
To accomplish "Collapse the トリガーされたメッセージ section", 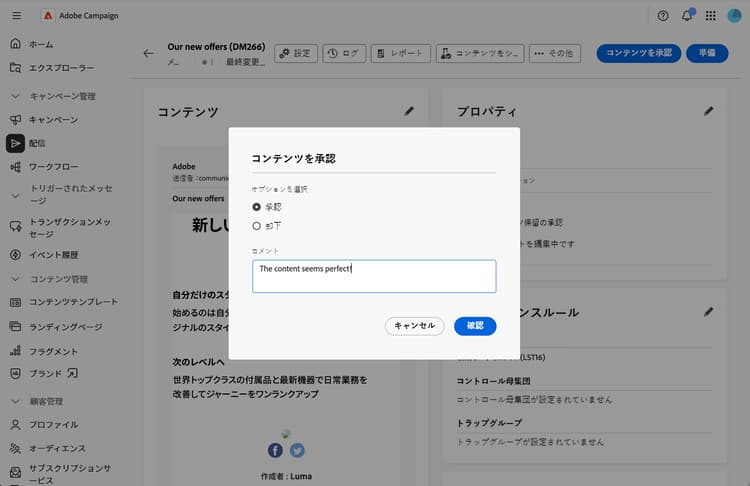I will click(x=15, y=195).
